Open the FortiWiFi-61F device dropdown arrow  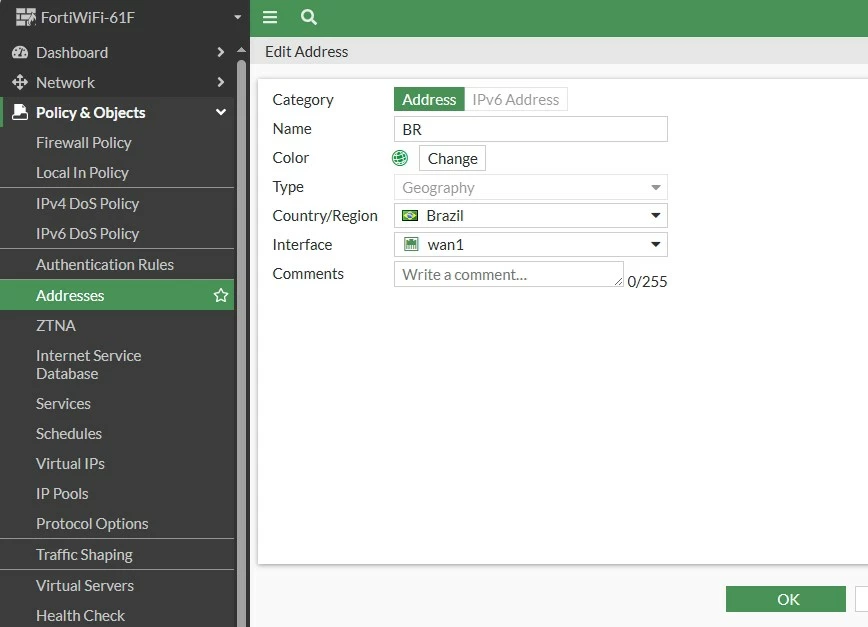[237, 17]
